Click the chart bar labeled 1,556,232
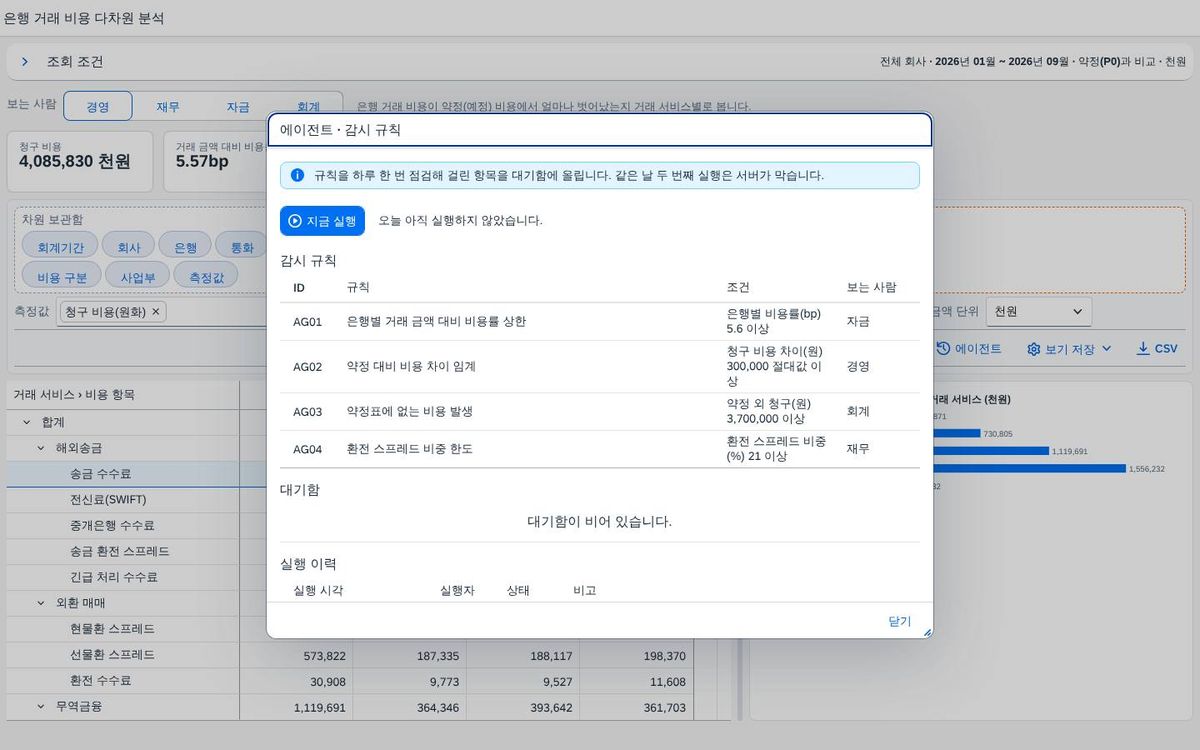Screen dimensions: 1200x750 pos(1029,468)
